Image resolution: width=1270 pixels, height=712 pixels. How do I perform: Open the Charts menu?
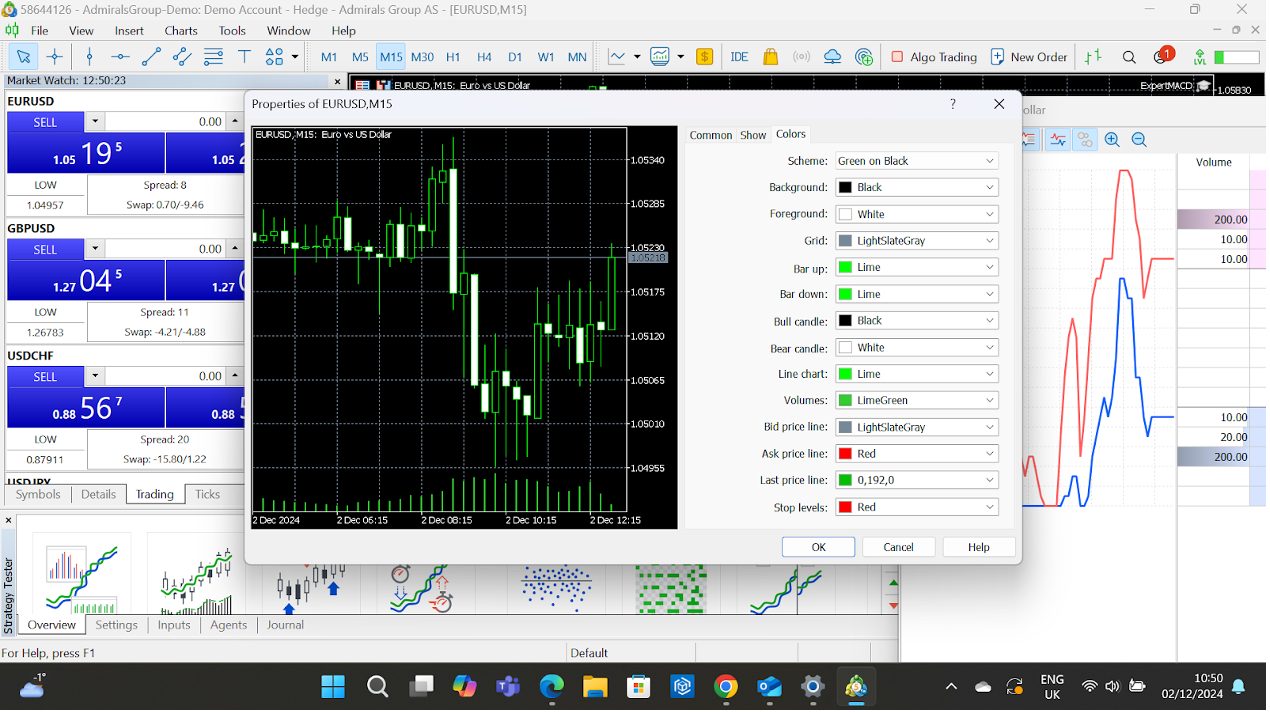click(181, 31)
